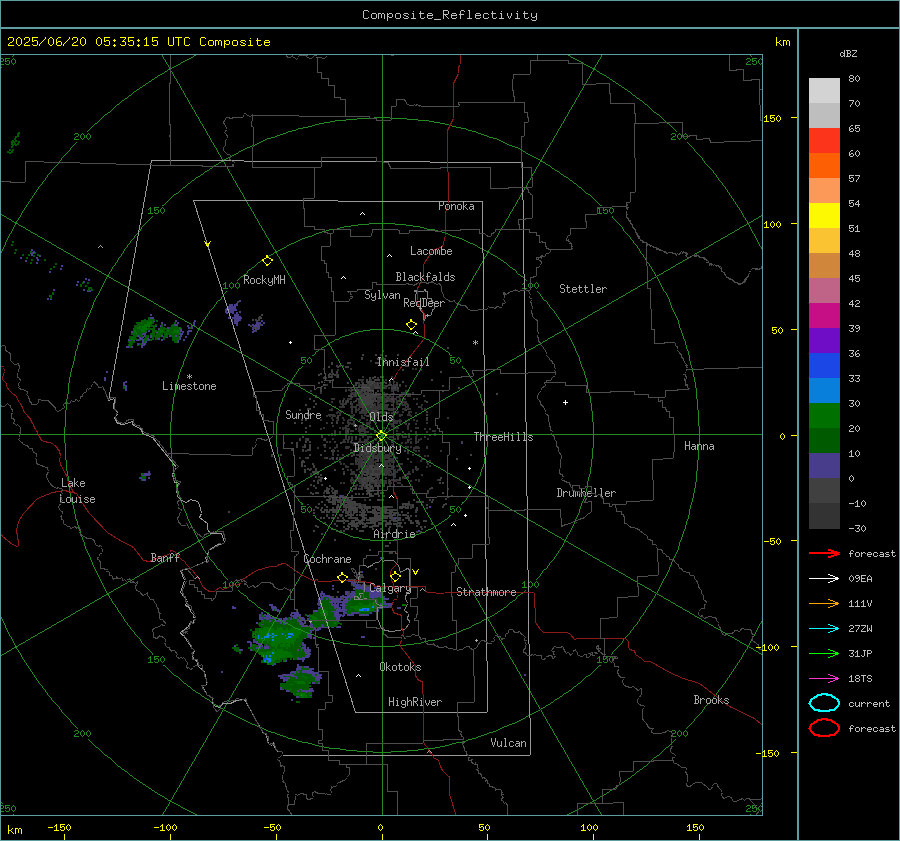Click the large green echo southwest of Calgary
This screenshot has height=841, width=900.
(x=280, y=637)
